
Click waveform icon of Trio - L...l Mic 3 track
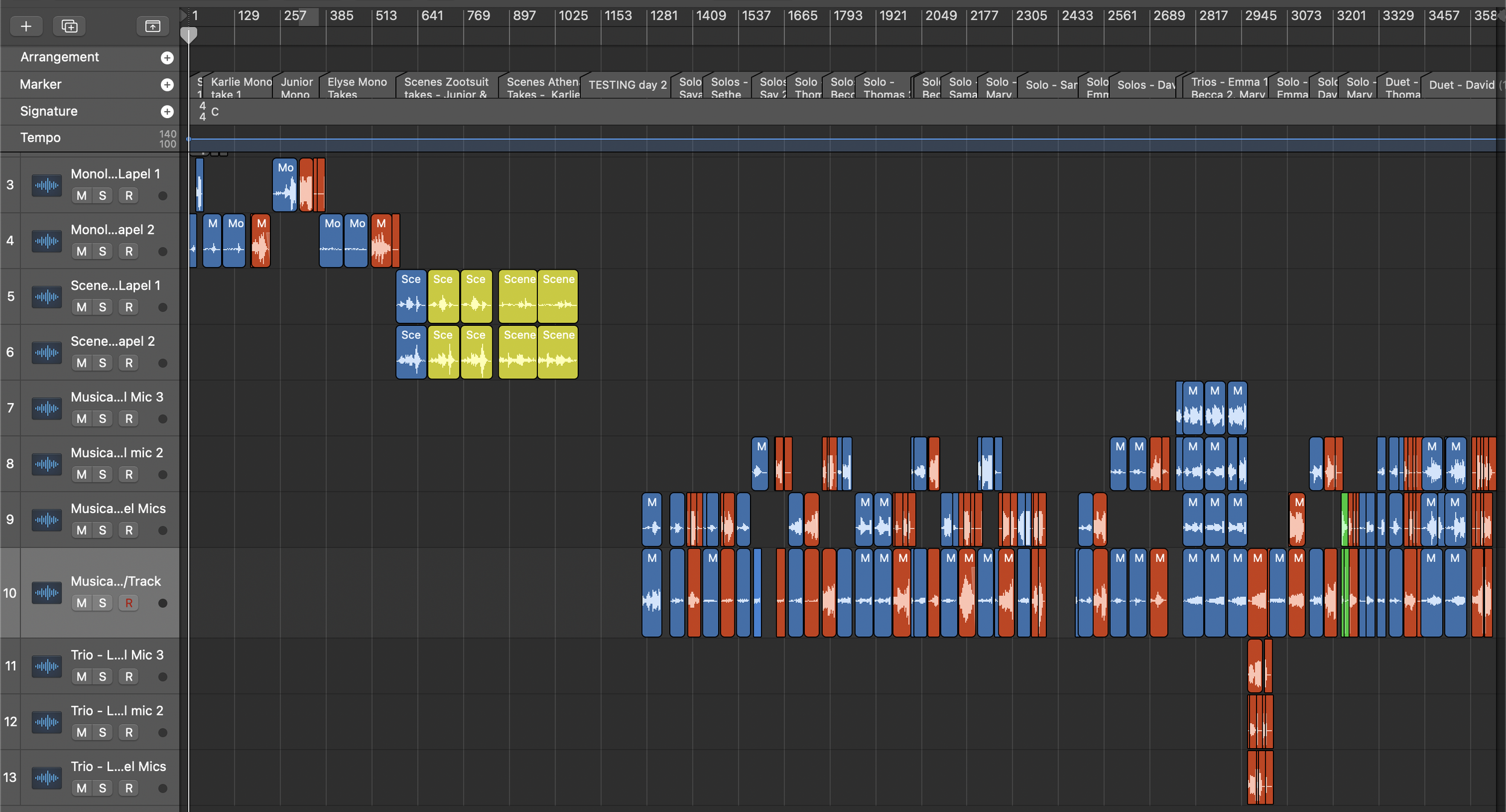[x=46, y=666]
